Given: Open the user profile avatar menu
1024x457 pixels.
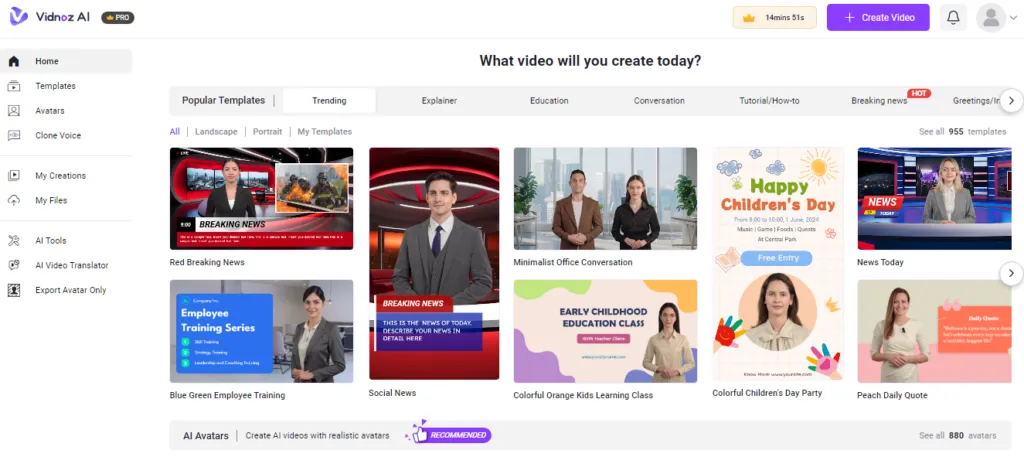Looking at the screenshot, I should 991,18.
